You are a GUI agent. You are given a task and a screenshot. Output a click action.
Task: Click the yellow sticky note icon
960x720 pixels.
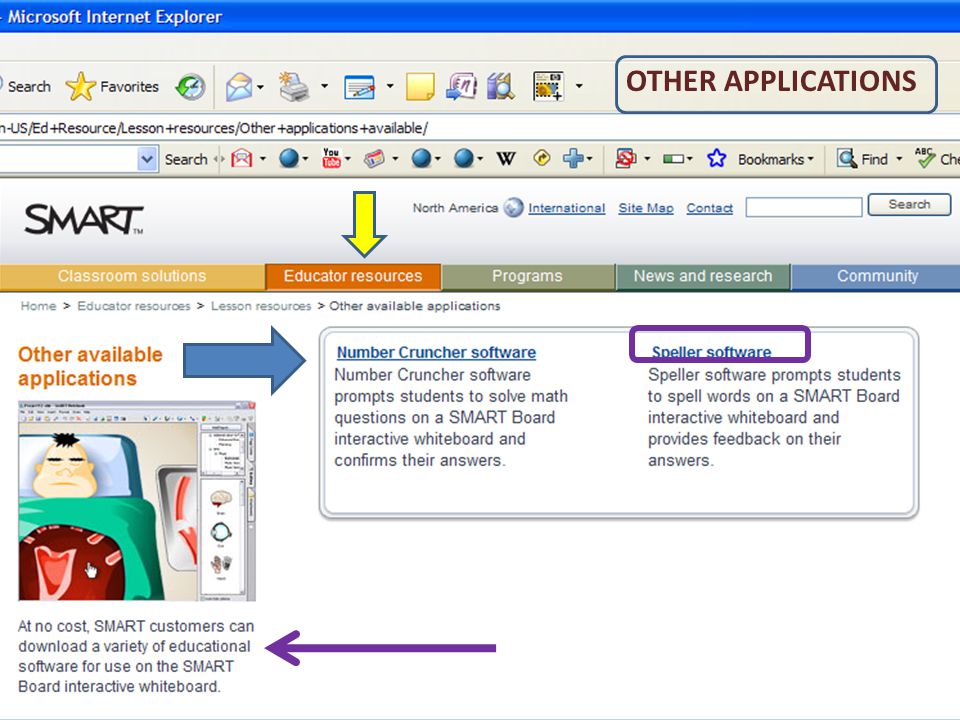coord(420,86)
